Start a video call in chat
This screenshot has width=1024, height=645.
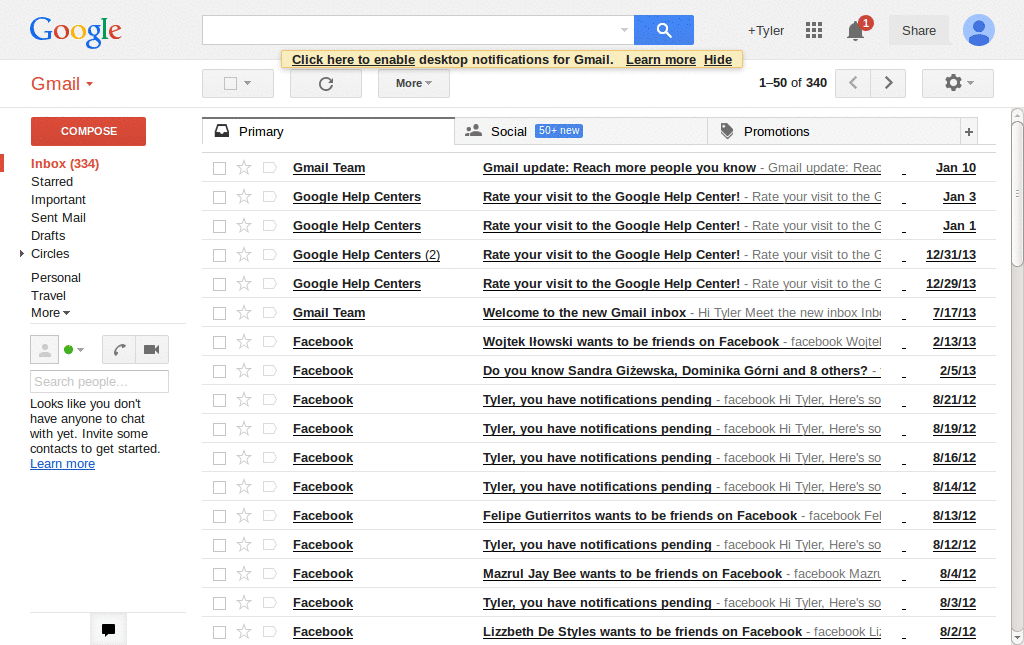tap(152, 349)
